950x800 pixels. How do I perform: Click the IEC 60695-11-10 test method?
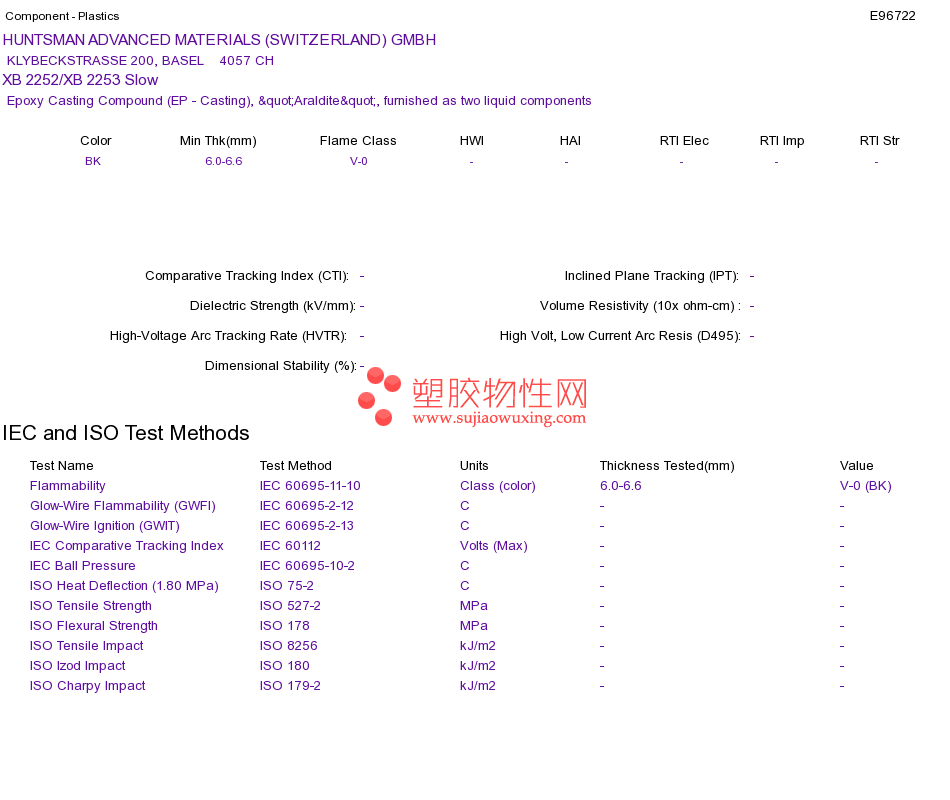[310, 485]
